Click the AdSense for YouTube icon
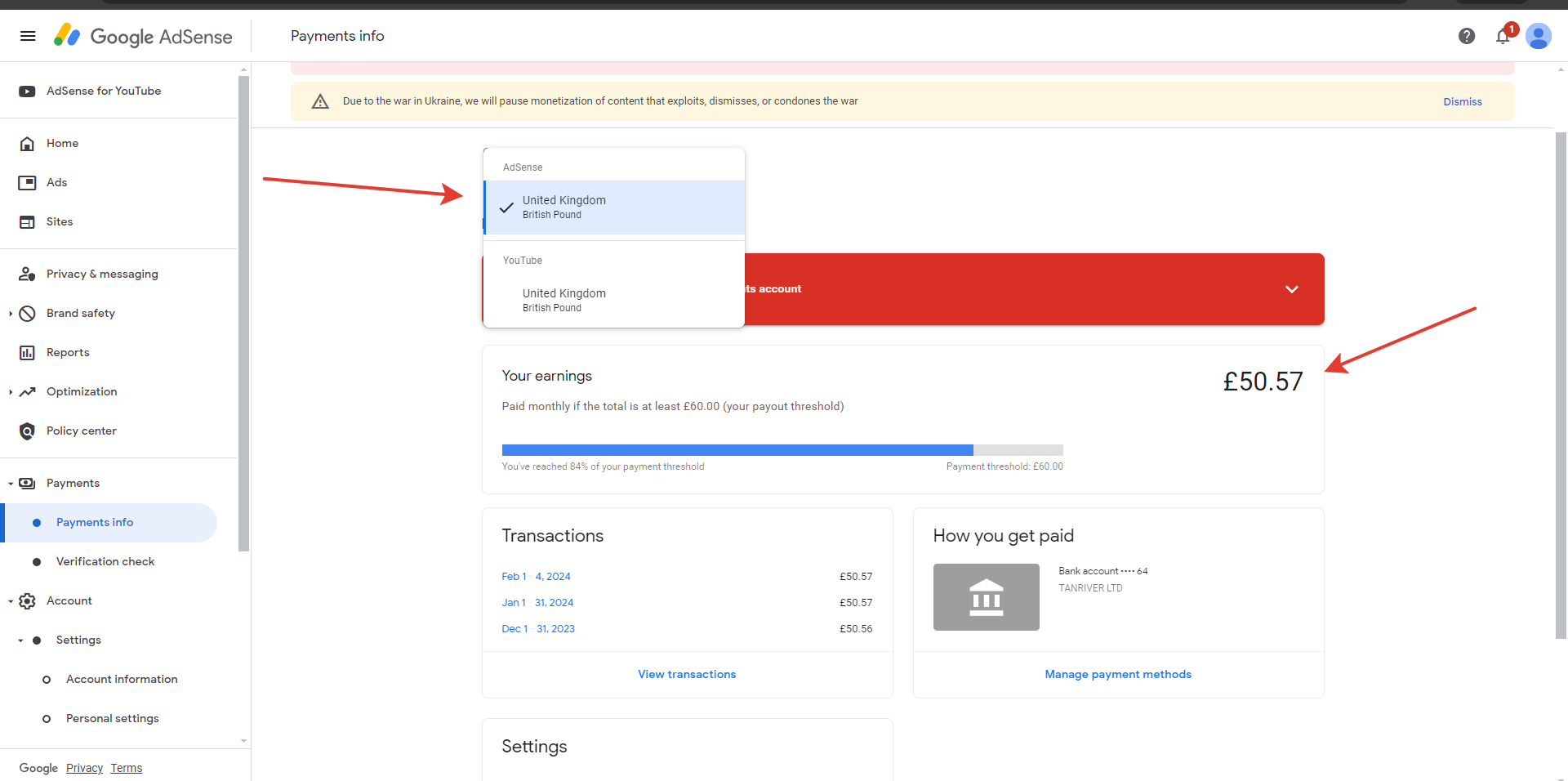Screen dimensions: 1568x781 click(27, 91)
